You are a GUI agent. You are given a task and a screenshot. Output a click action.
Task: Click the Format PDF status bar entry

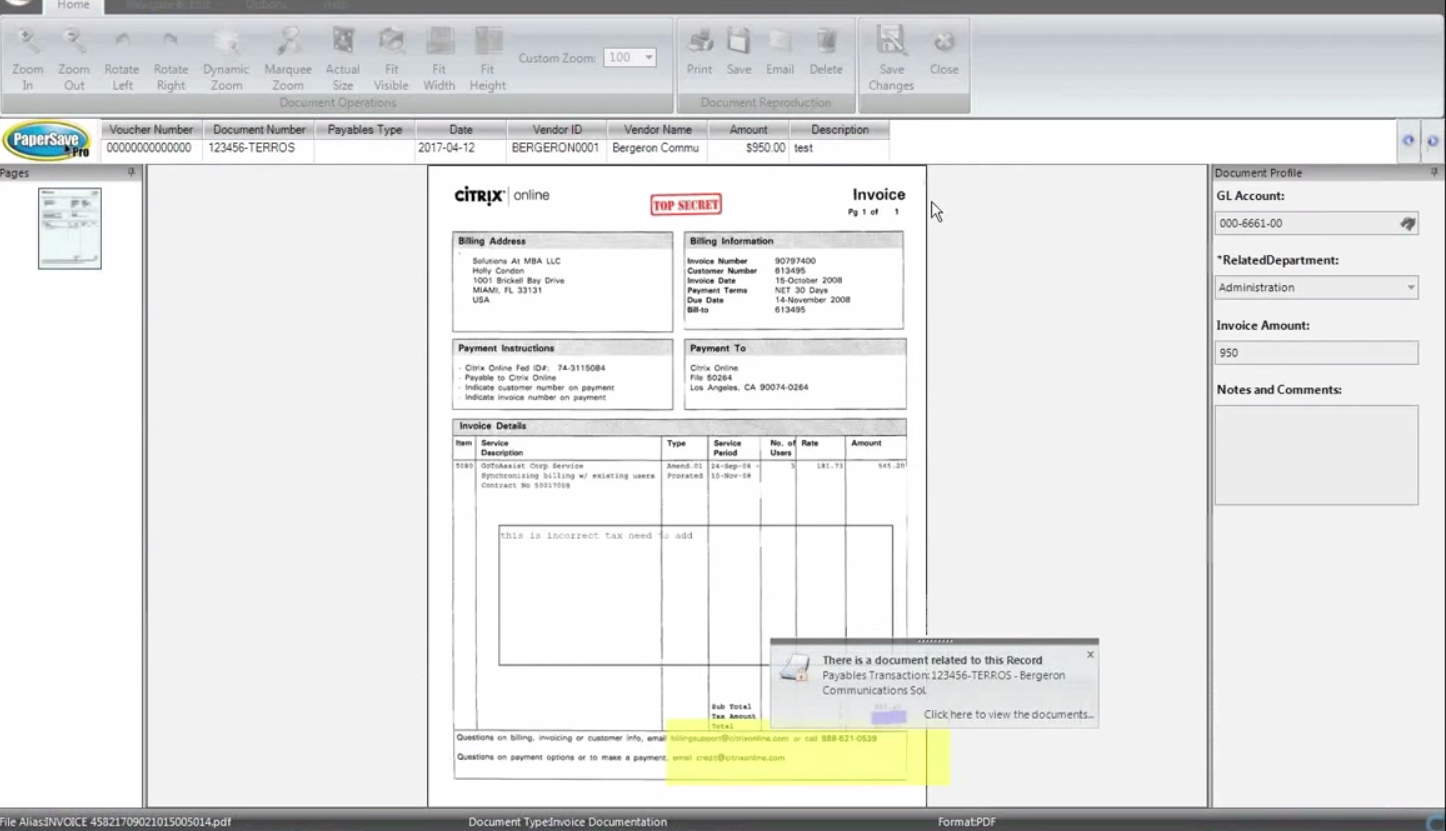967,822
